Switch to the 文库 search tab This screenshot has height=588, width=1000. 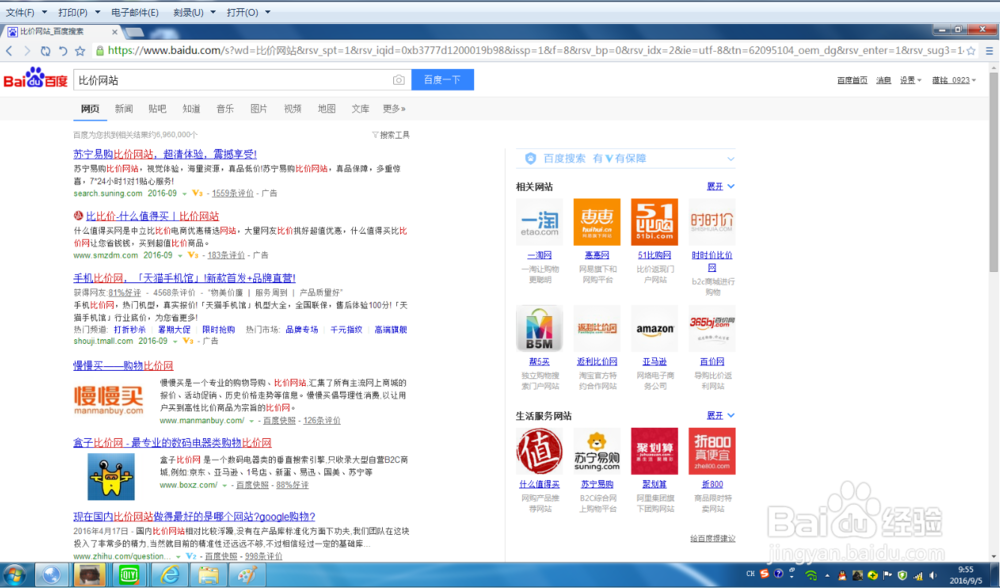360,108
